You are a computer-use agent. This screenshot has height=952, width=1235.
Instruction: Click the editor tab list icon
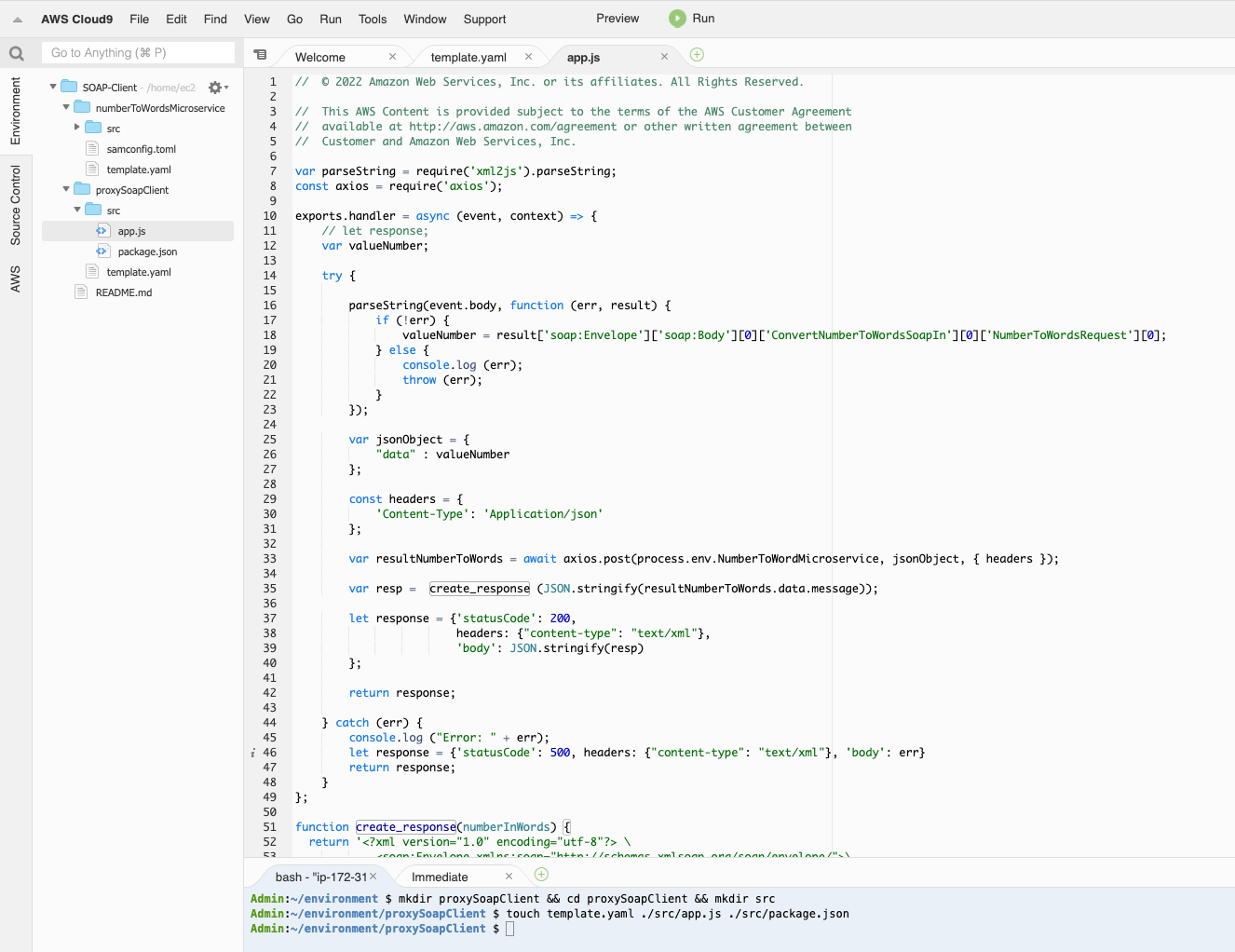pos(260,55)
